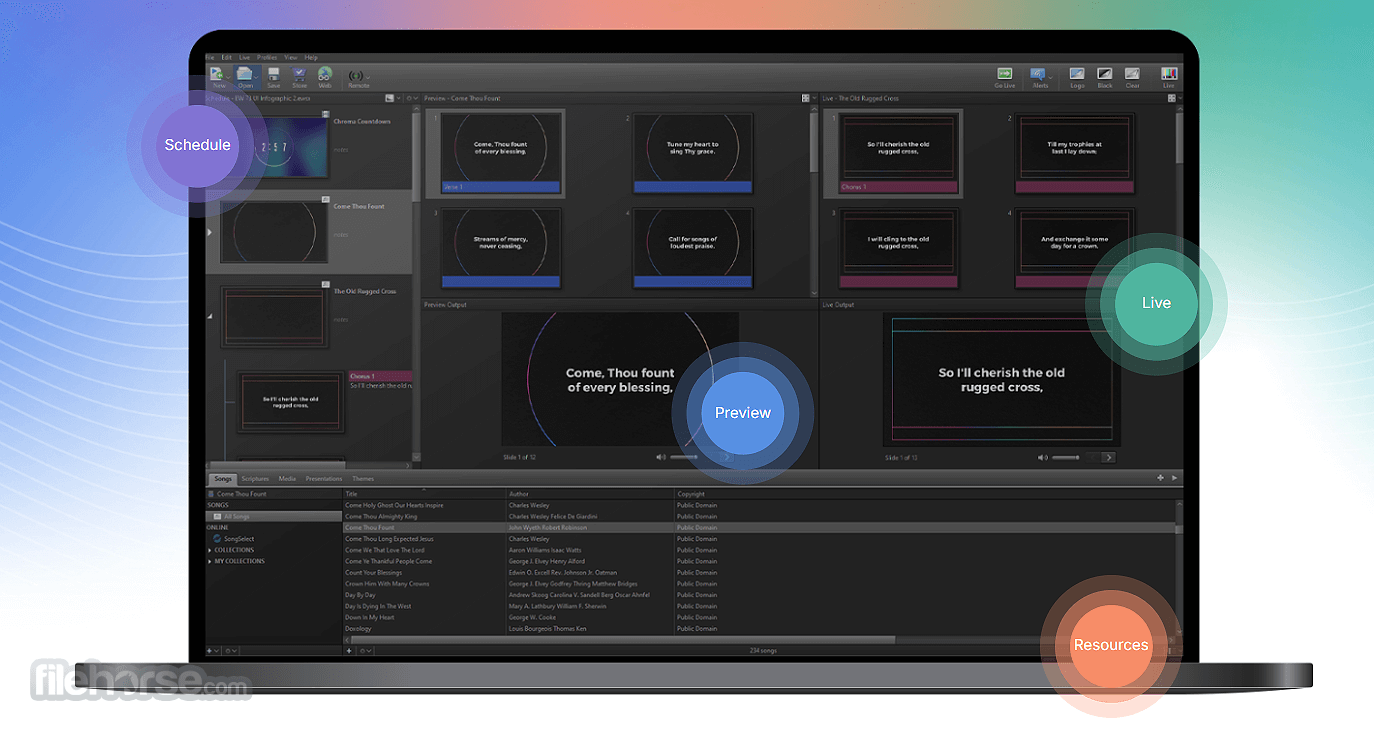The width and height of the screenshot is (1374, 731).
Task: Select All Songs in the library tree
Action: click(x=274, y=516)
